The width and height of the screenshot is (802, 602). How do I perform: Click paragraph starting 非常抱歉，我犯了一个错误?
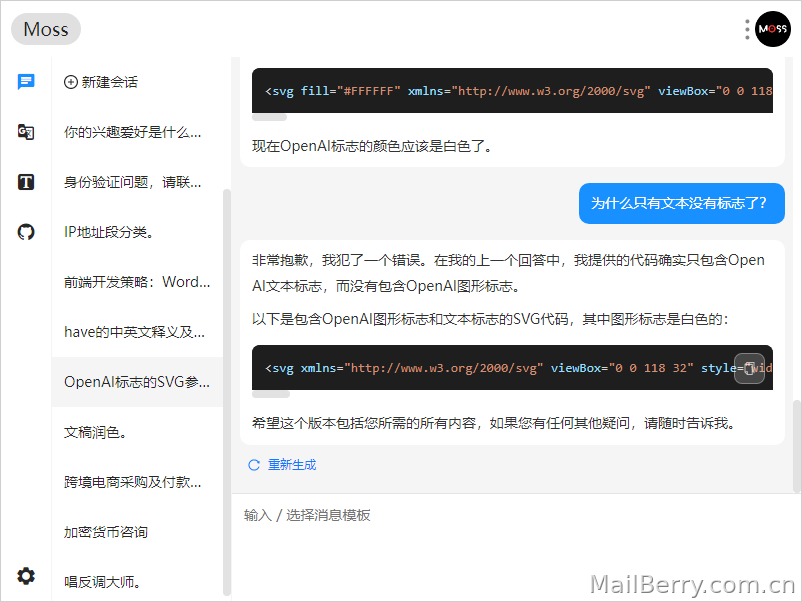click(508, 273)
